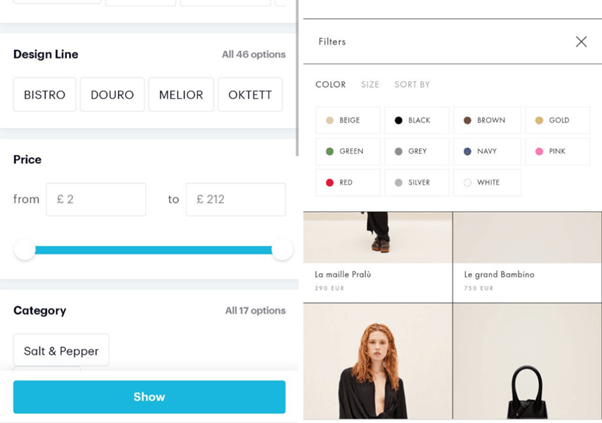Filter products by Black color
Image resolution: width=602 pixels, height=423 pixels.
pyautogui.click(x=417, y=121)
